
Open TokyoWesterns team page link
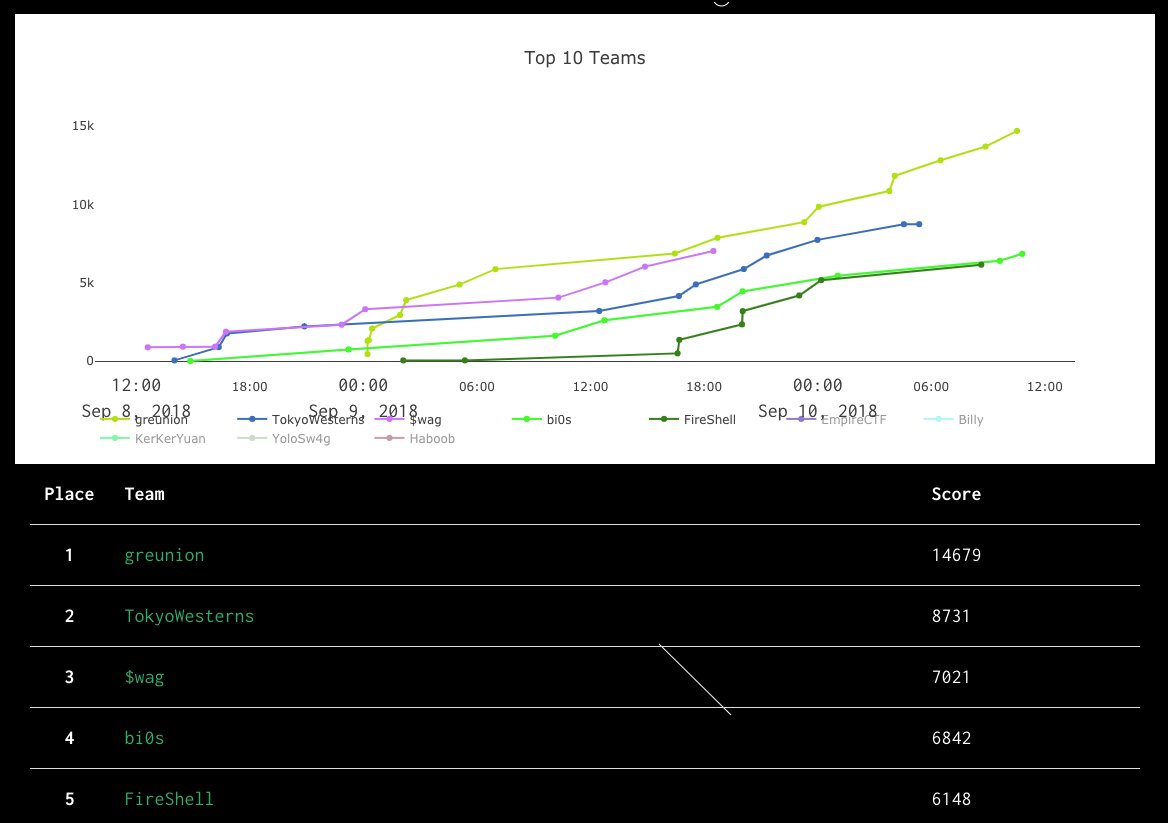pos(189,616)
